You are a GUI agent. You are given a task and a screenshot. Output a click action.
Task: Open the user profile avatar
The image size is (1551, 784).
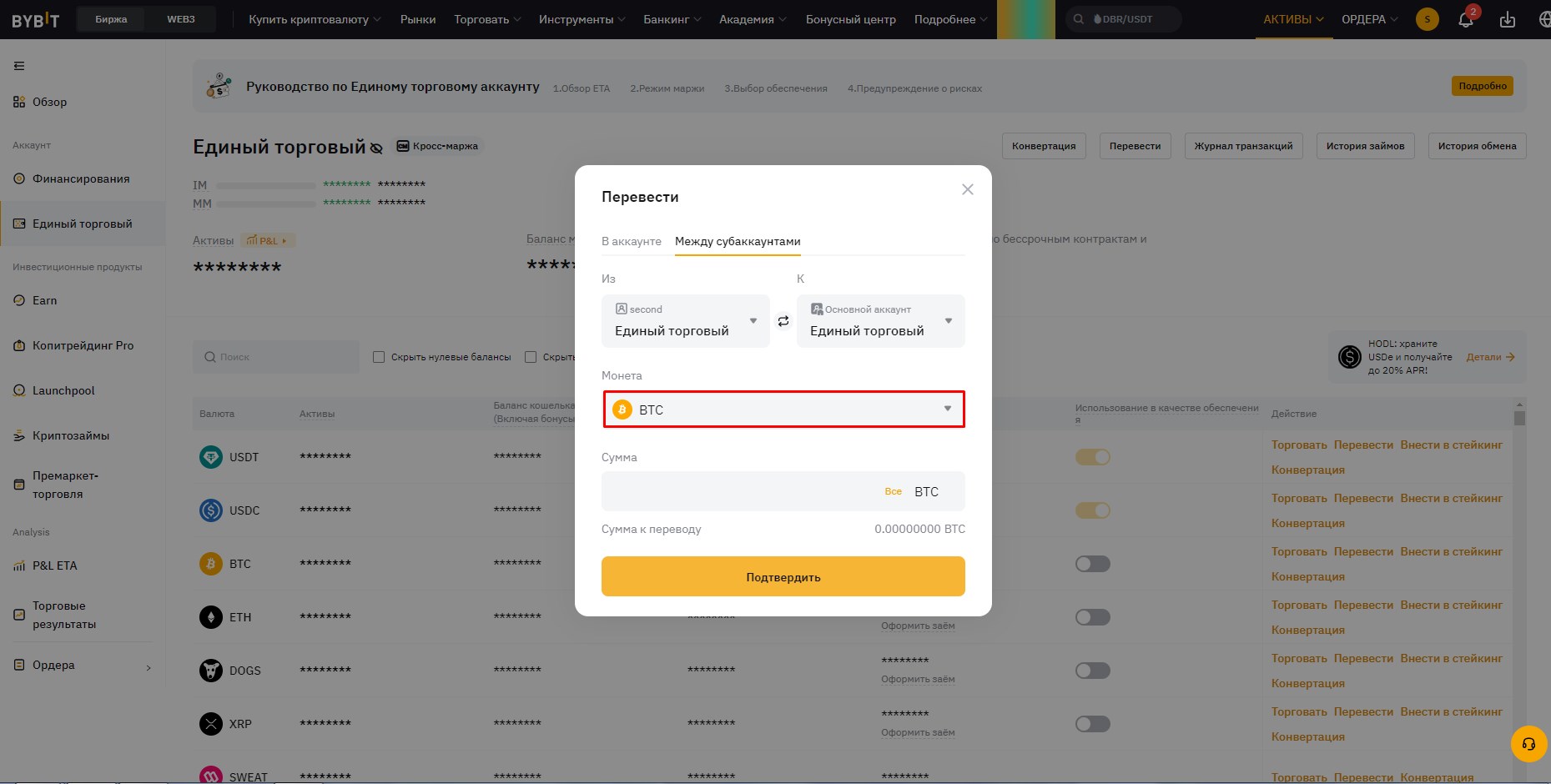pyautogui.click(x=1428, y=19)
